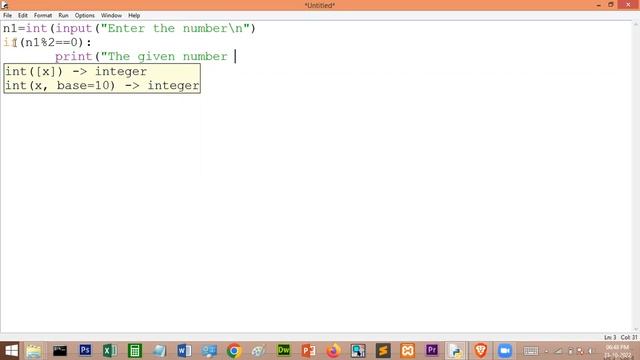This screenshot has height=360, width=640.
Task: Click the "The given number string
Action: (x=164, y=56)
